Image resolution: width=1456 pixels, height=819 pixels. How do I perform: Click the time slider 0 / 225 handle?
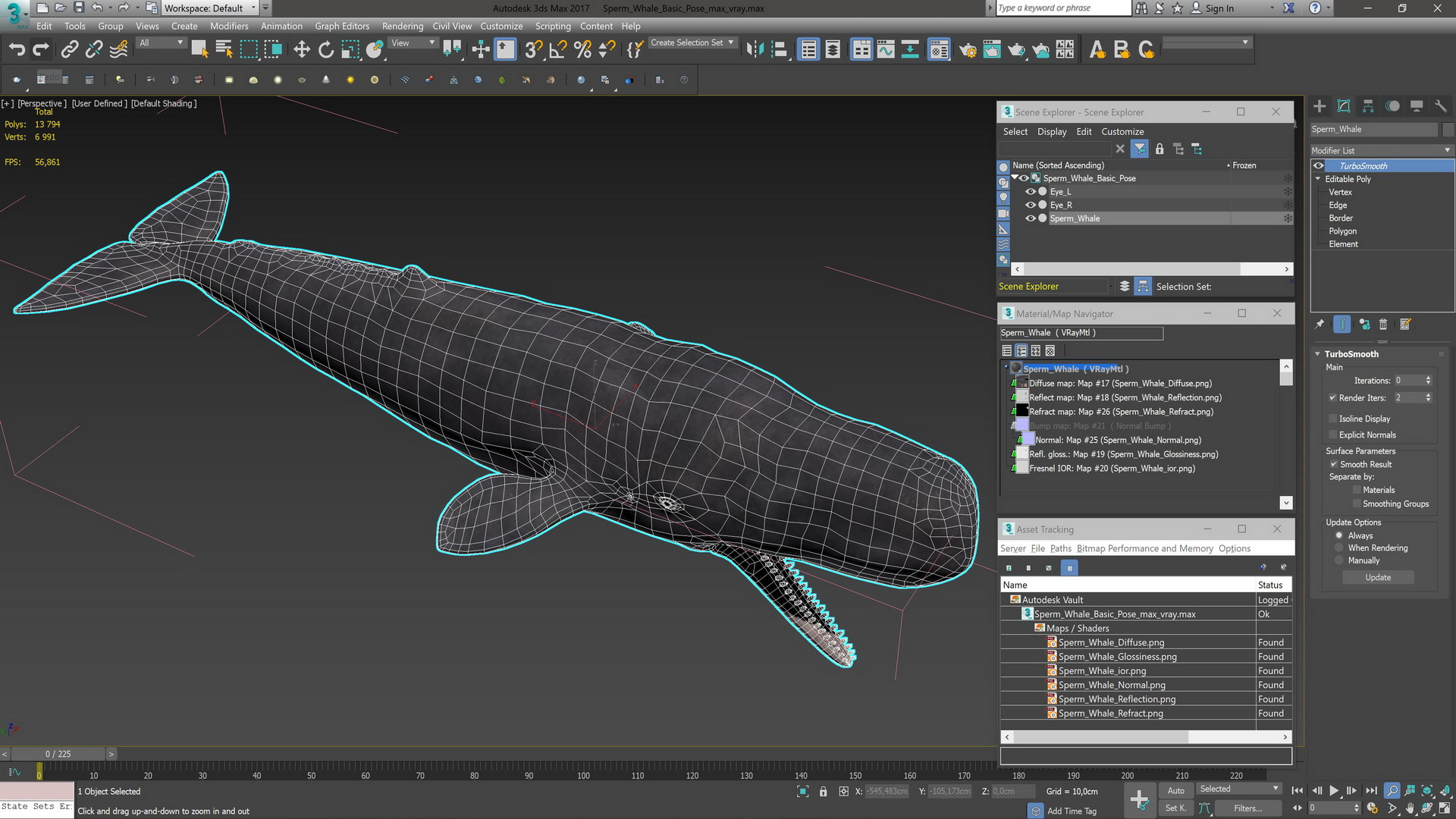(x=58, y=754)
